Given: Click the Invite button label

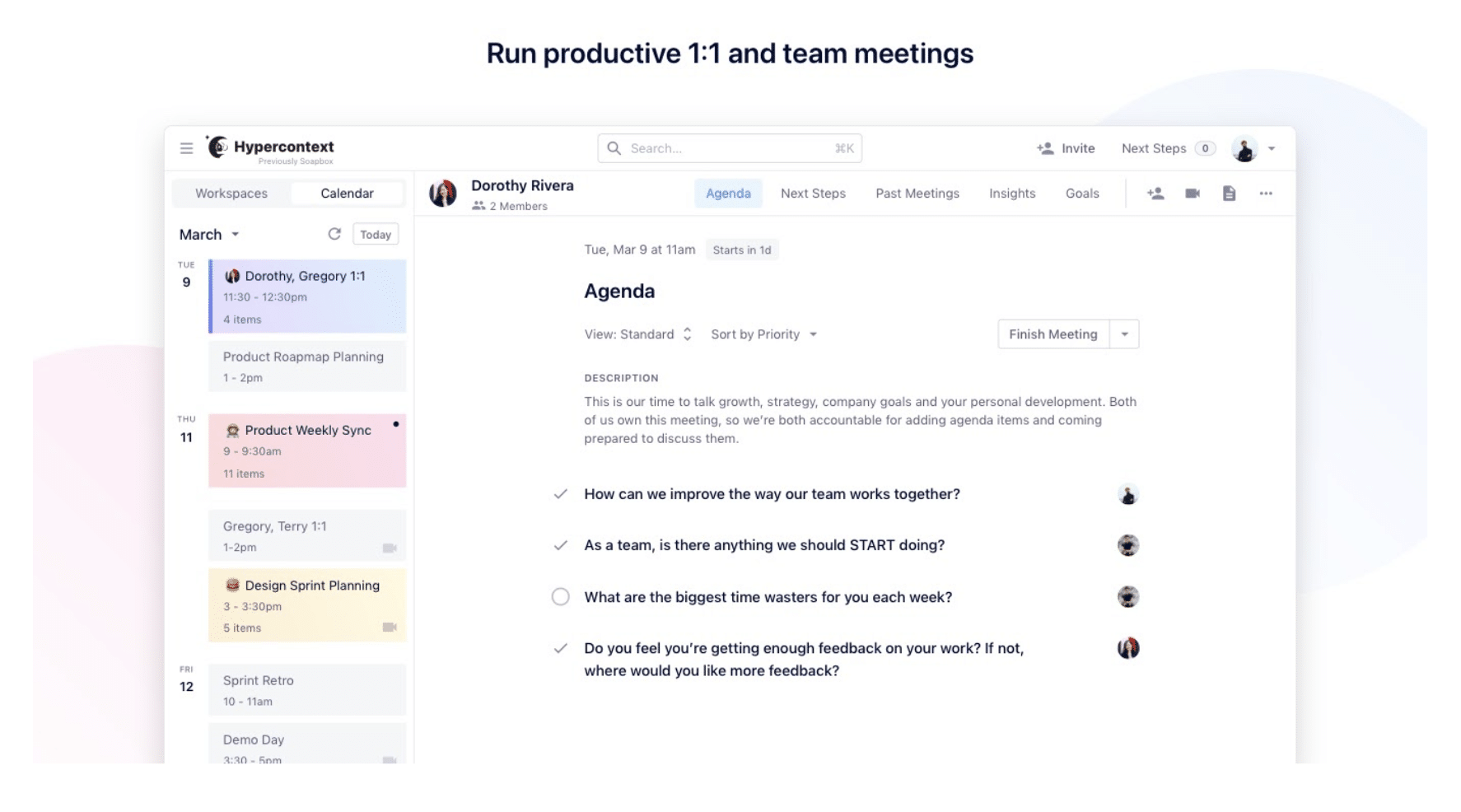Looking at the screenshot, I should click(x=1078, y=148).
